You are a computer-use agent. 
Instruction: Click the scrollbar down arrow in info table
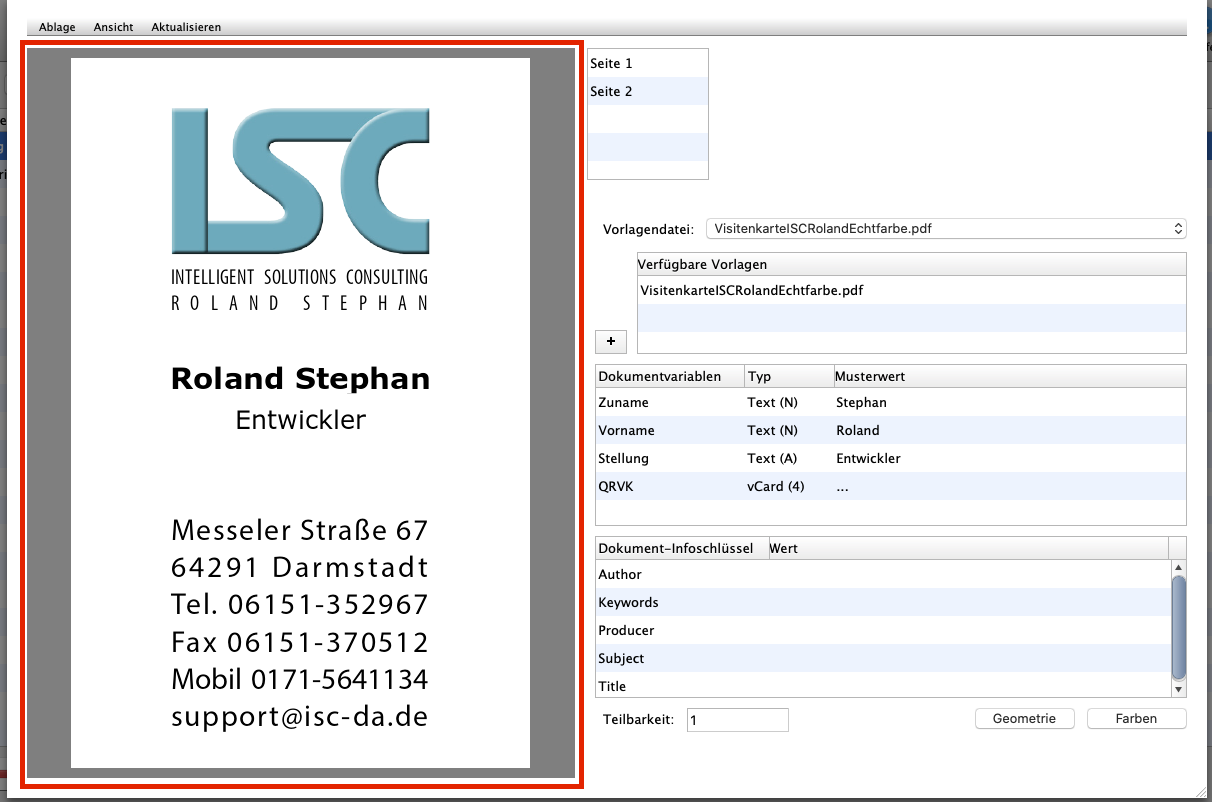(x=1179, y=689)
